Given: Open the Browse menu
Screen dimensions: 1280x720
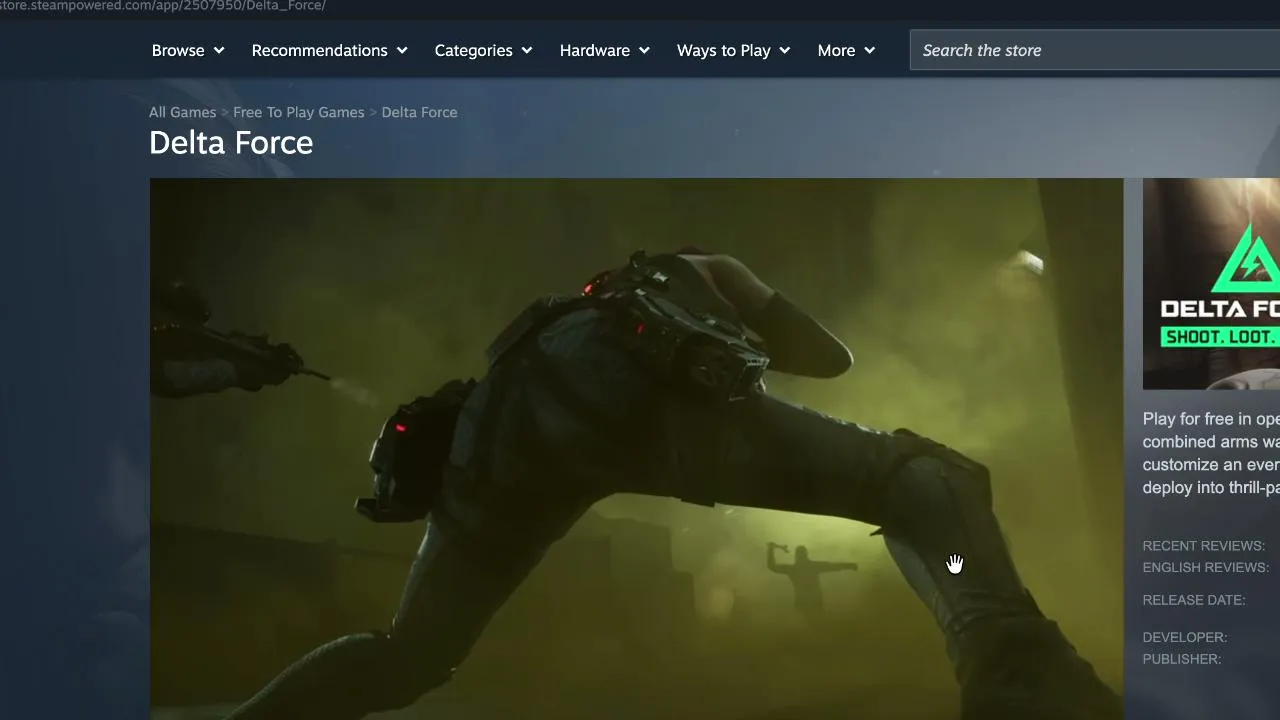Looking at the screenshot, I should click(x=188, y=50).
